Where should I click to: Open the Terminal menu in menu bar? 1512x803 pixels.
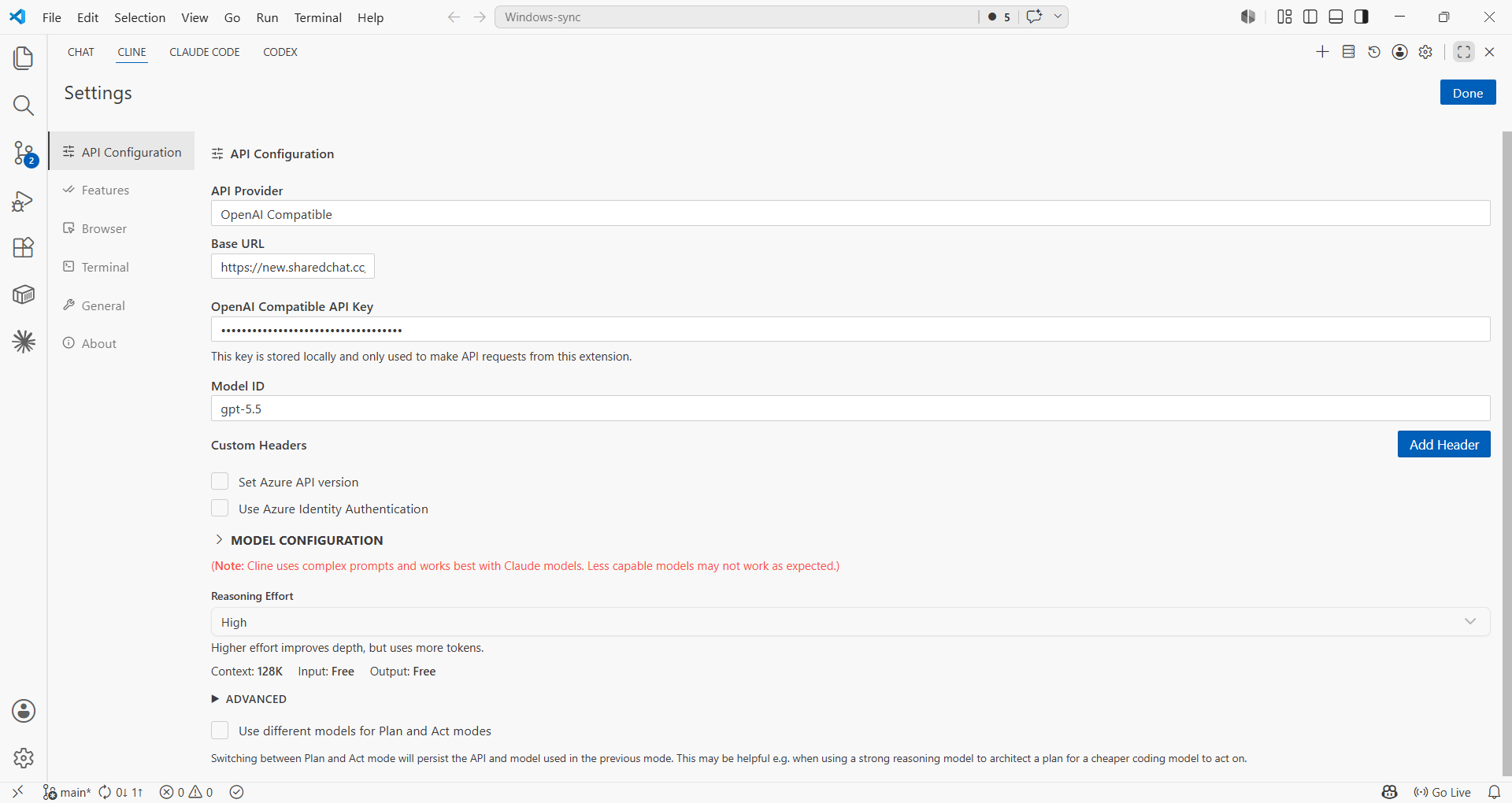point(318,17)
